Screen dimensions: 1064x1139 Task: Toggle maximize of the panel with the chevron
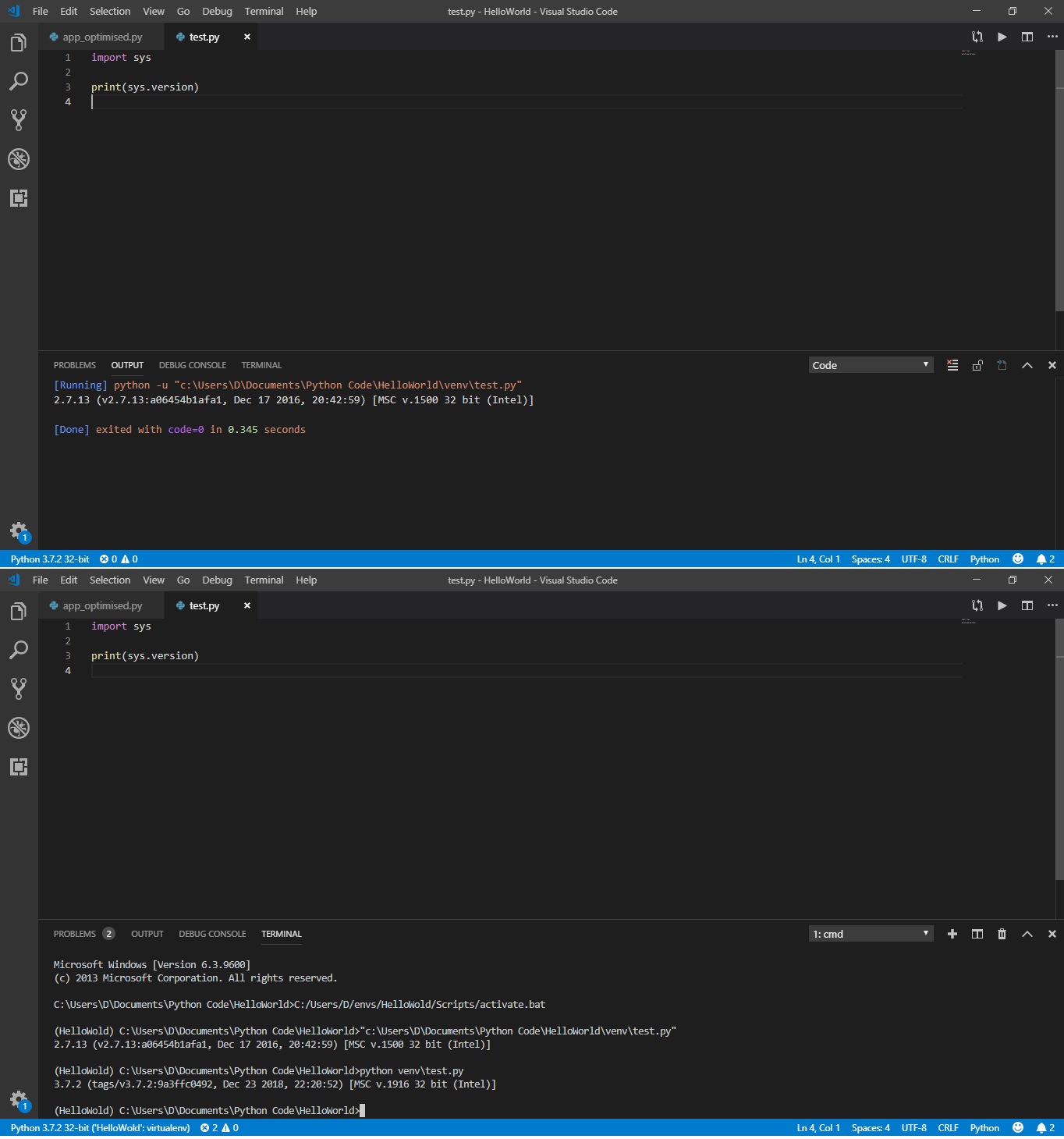pyautogui.click(x=1027, y=364)
